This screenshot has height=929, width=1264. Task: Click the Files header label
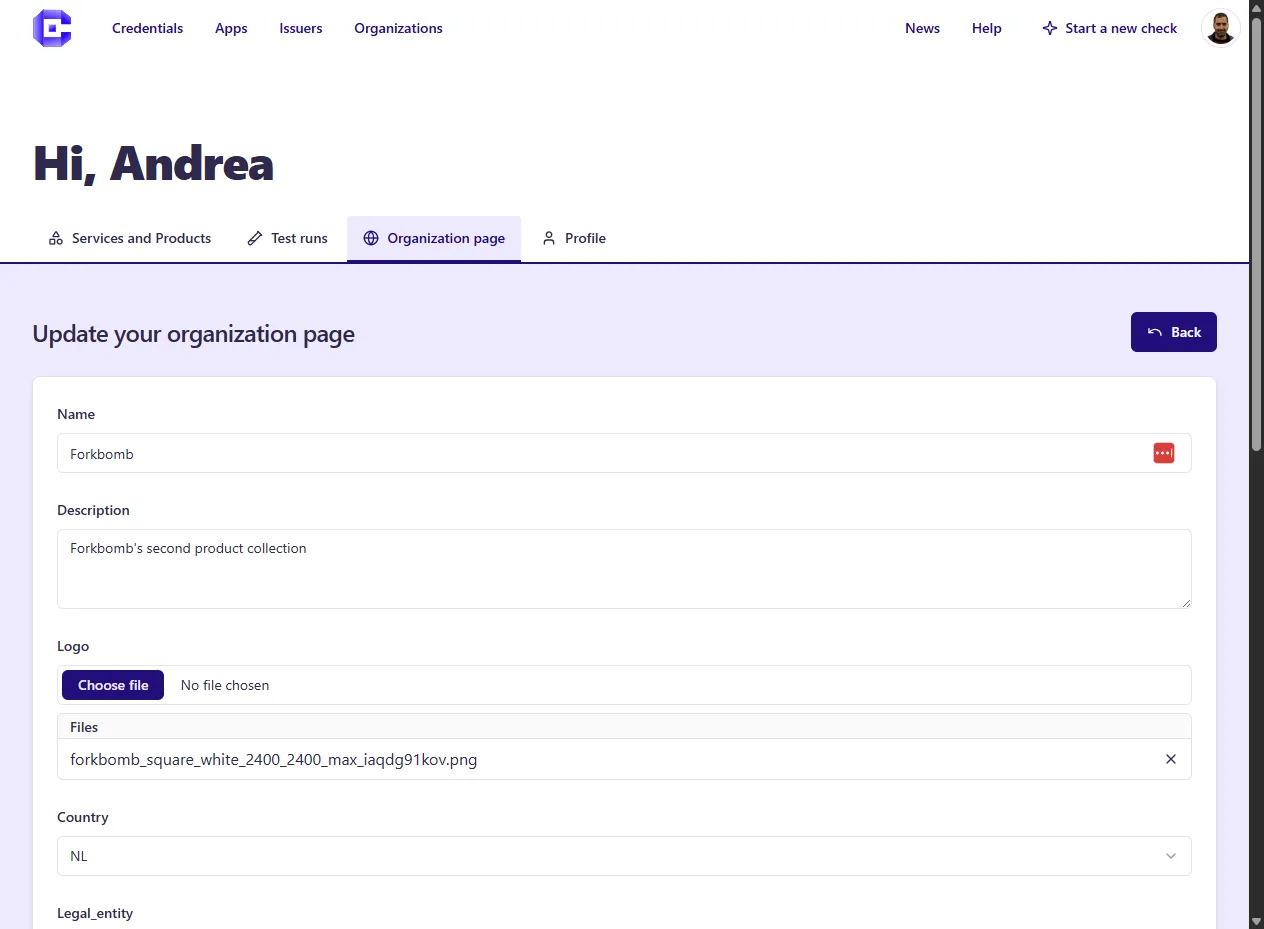click(x=84, y=727)
